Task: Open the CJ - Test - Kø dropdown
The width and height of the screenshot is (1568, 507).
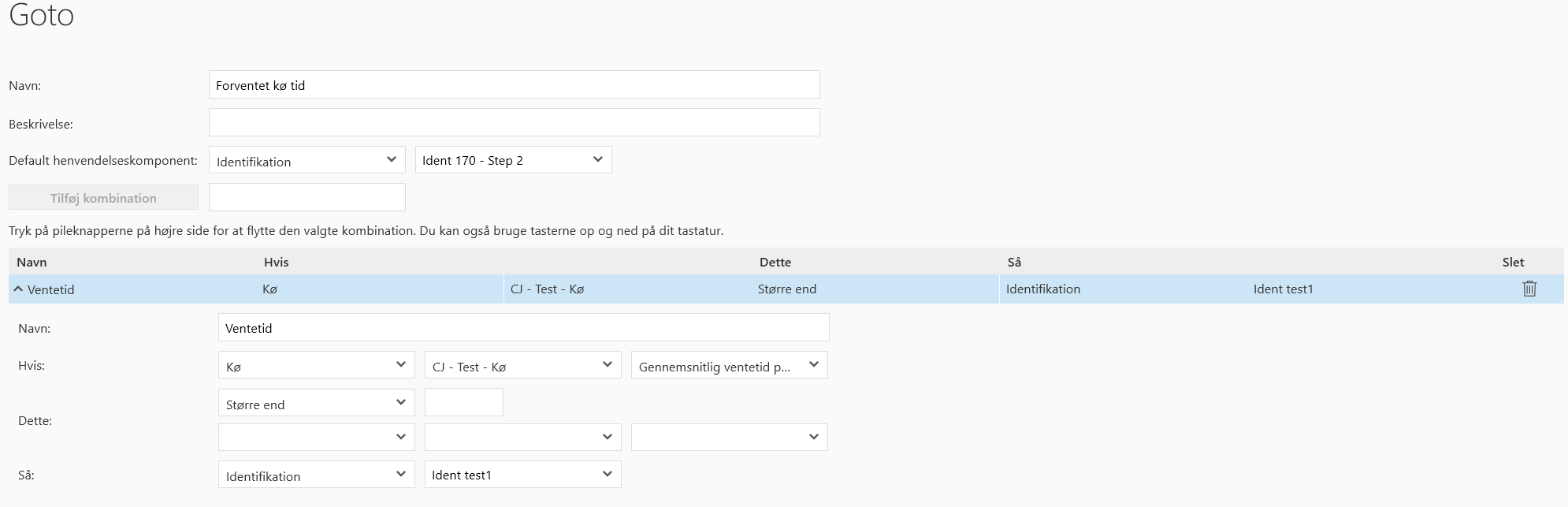Action: pyautogui.click(x=522, y=366)
